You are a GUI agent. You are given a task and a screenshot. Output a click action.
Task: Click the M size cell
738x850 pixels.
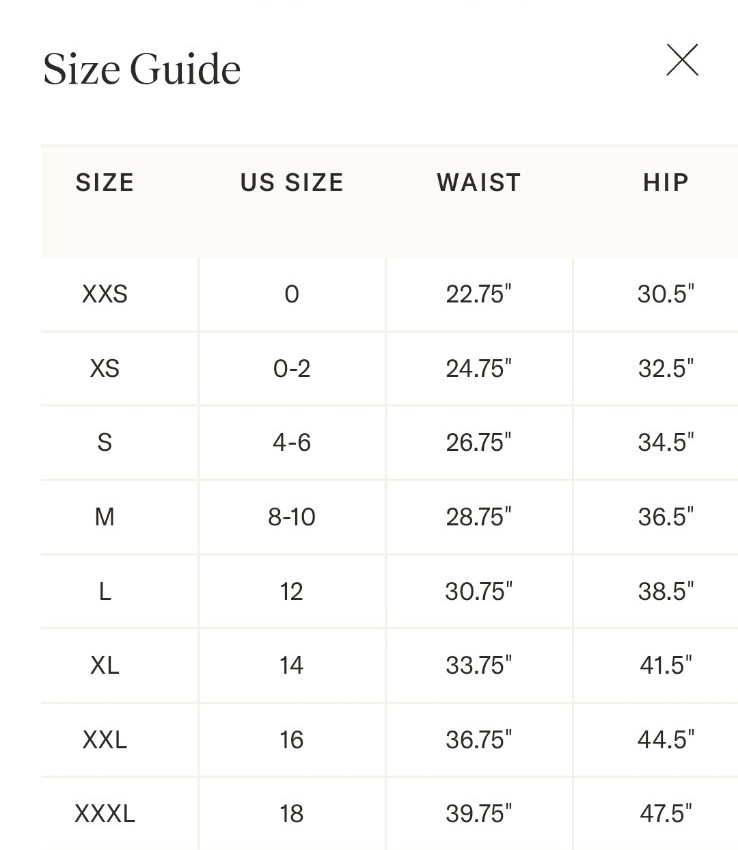(x=105, y=517)
